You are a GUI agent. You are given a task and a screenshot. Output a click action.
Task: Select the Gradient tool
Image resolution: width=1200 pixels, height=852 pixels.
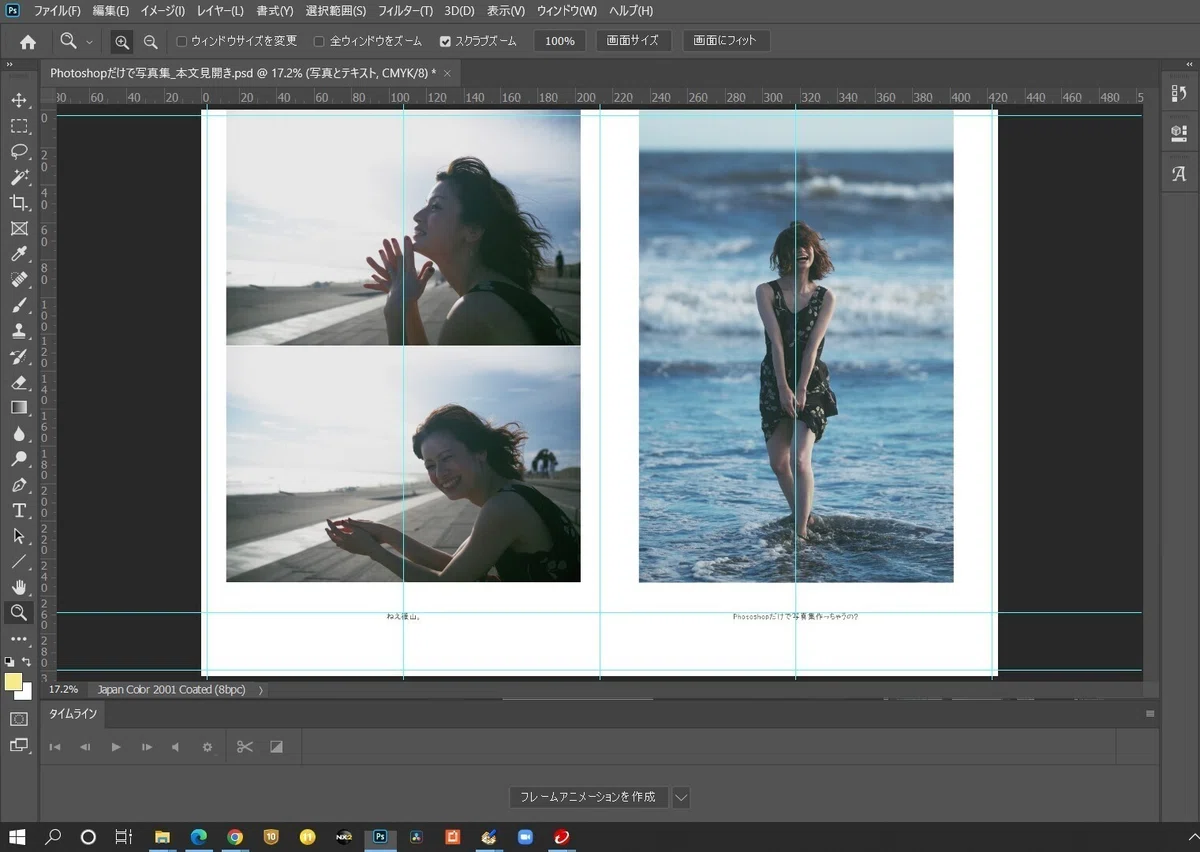[19, 408]
